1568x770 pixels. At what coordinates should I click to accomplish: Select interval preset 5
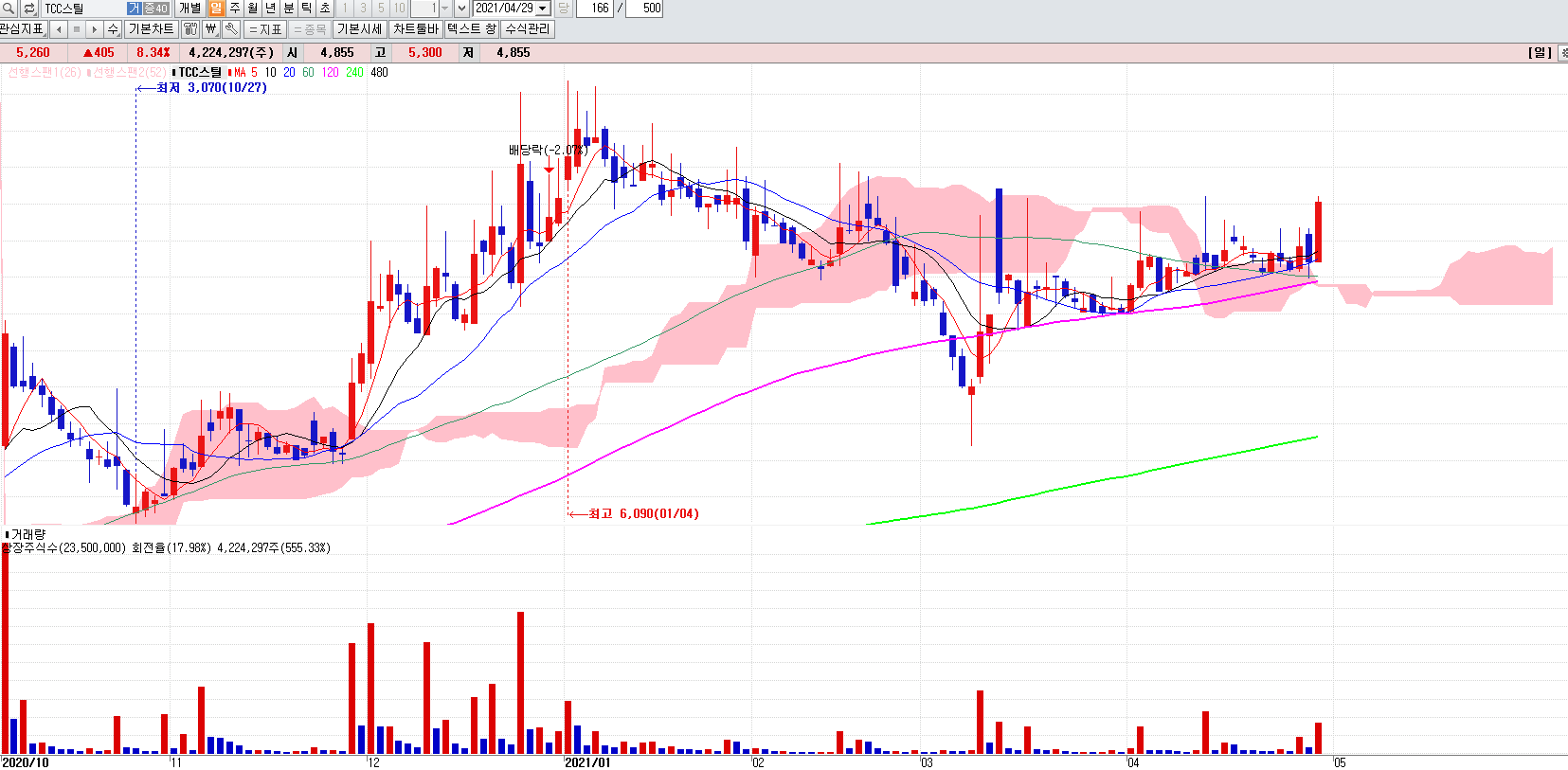pyautogui.click(x=381, y=9)
